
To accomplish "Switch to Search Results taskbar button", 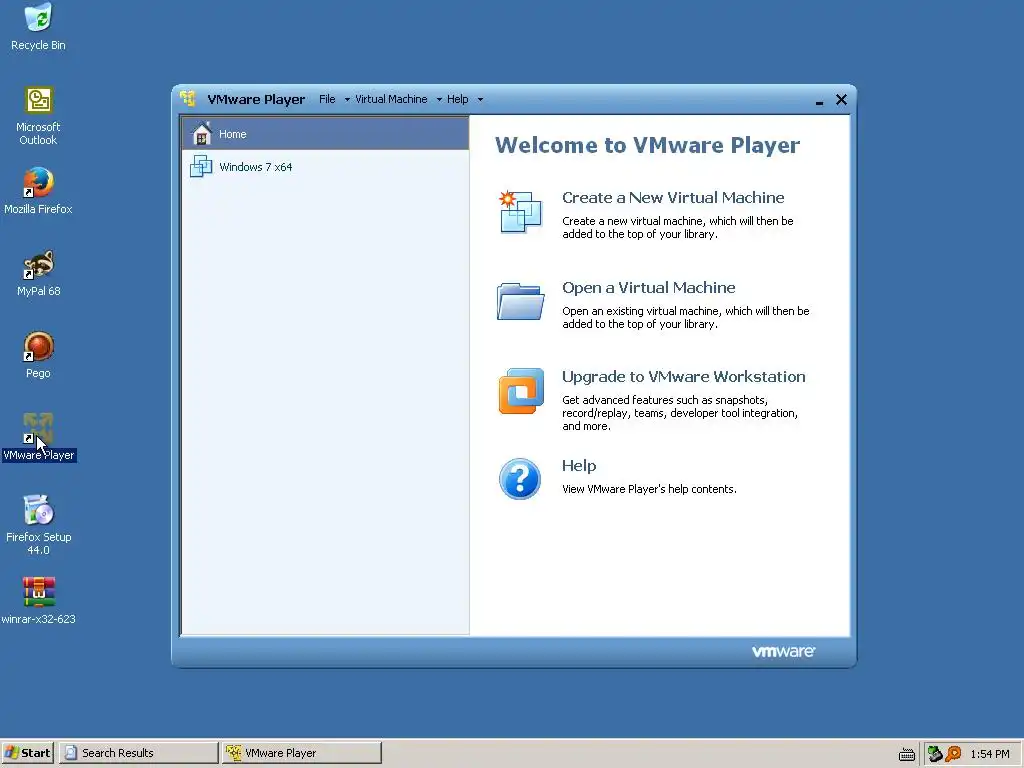I will tap(138, 753).
